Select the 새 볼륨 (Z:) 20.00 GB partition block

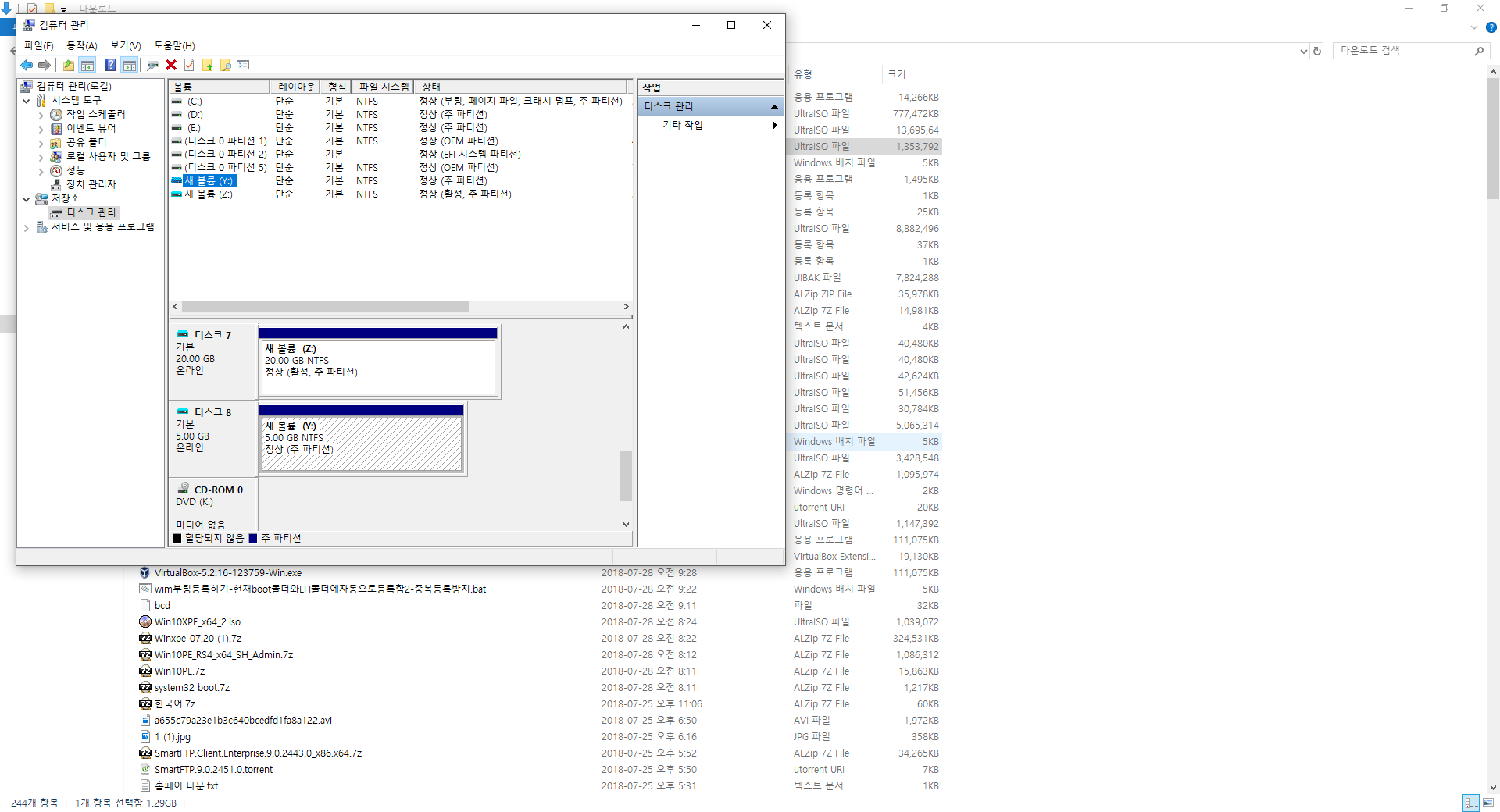378,361
